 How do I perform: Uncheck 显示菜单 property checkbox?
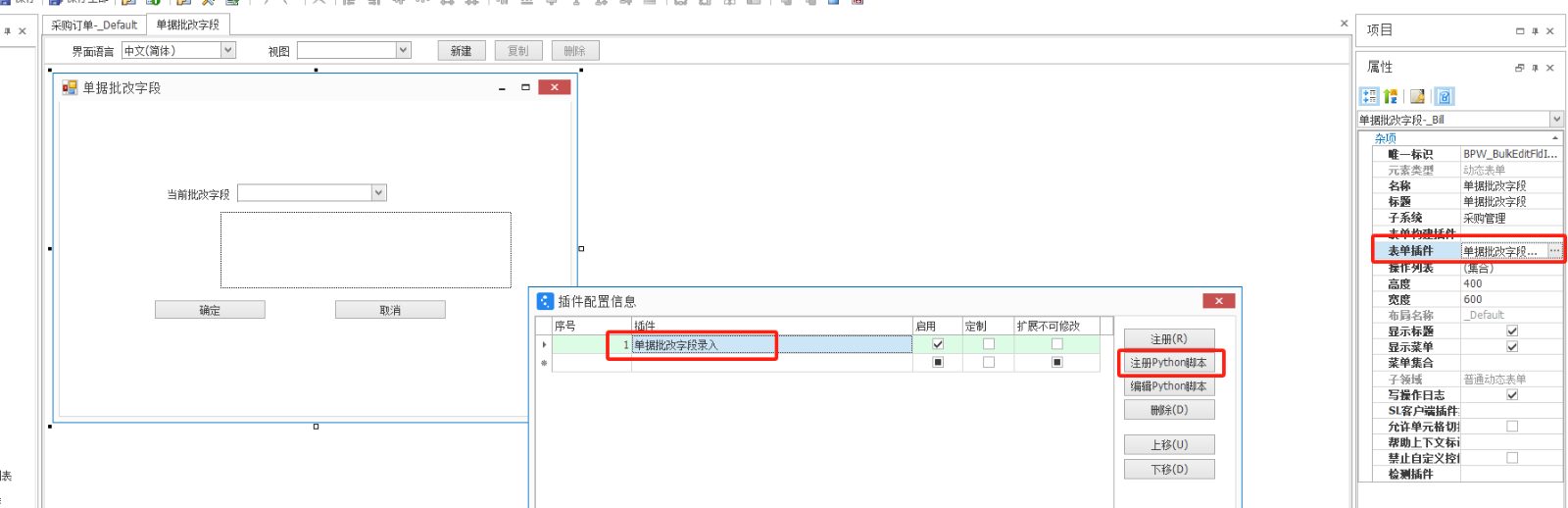coord(1512,347)
